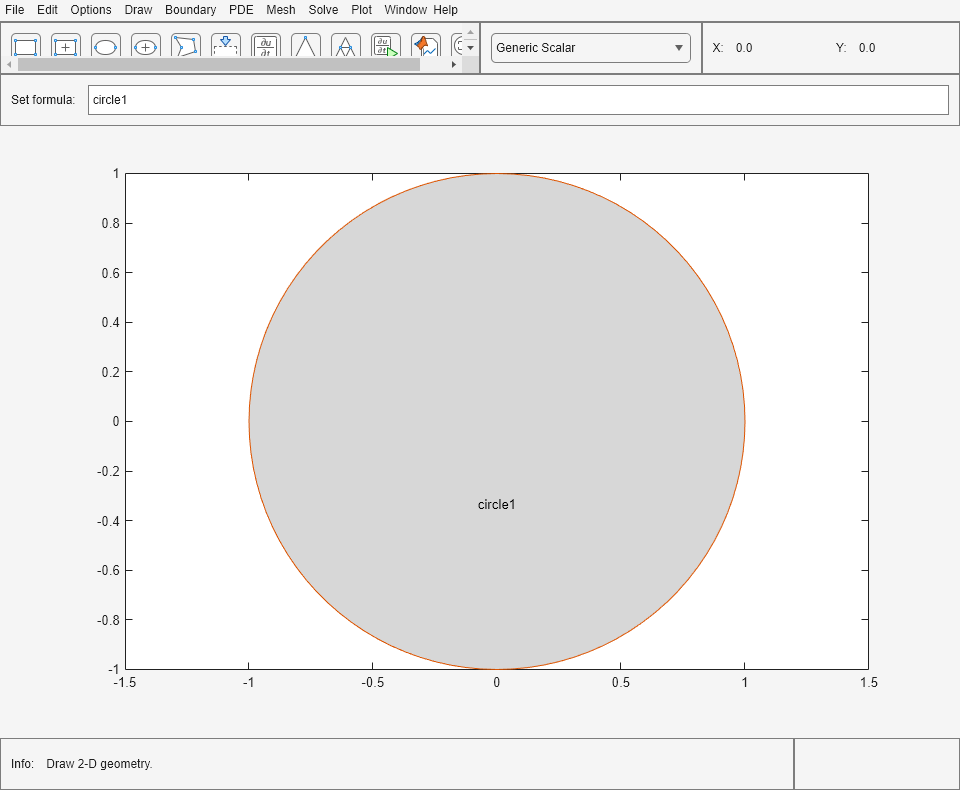960x790 pixels.
Task: Select the centered ellipse drawing tool
Action: pyautogui.click(x=146, y=46)
